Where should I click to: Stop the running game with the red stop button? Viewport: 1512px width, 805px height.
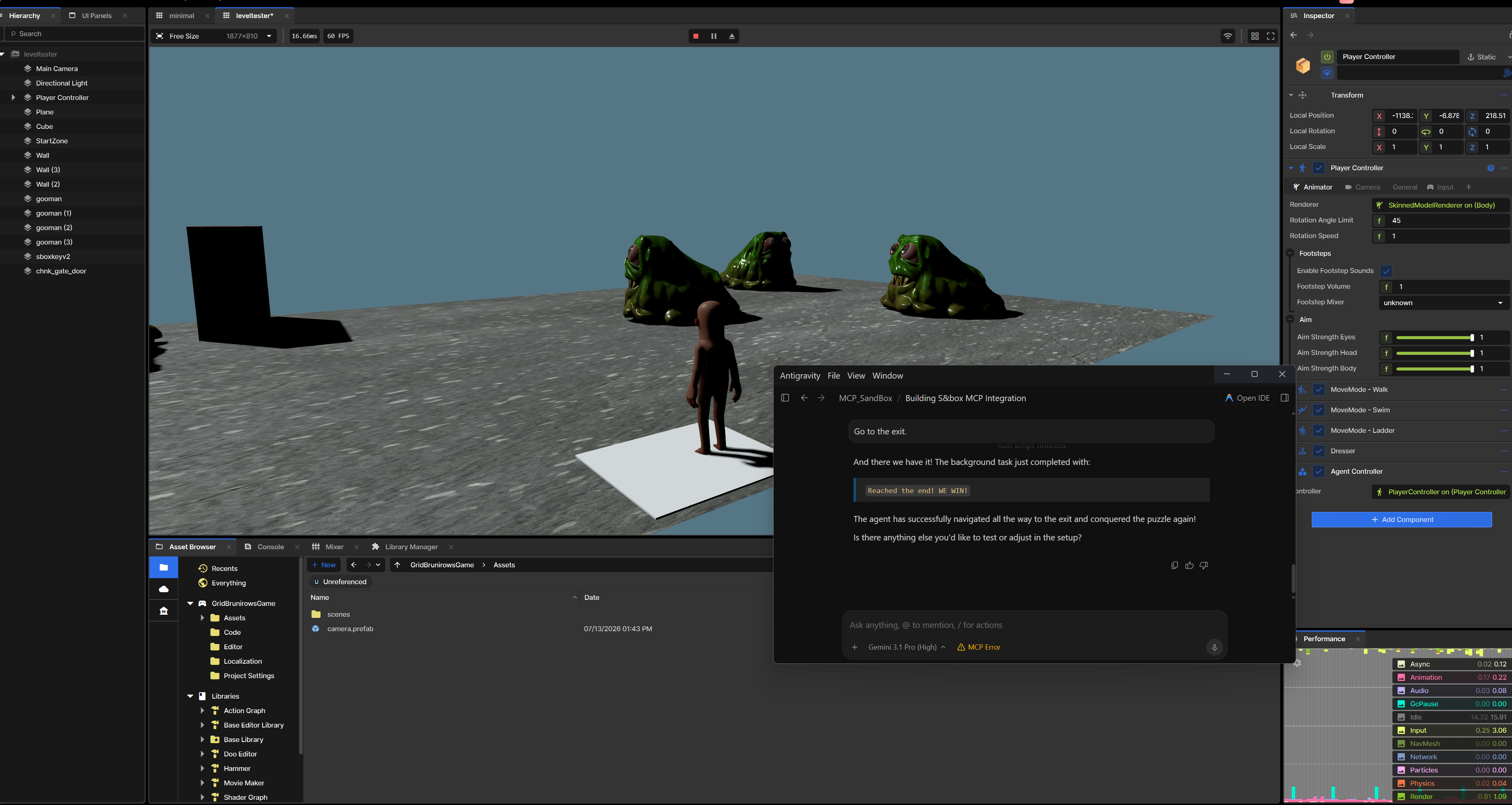pyautogui.click(x=695, y=37)
